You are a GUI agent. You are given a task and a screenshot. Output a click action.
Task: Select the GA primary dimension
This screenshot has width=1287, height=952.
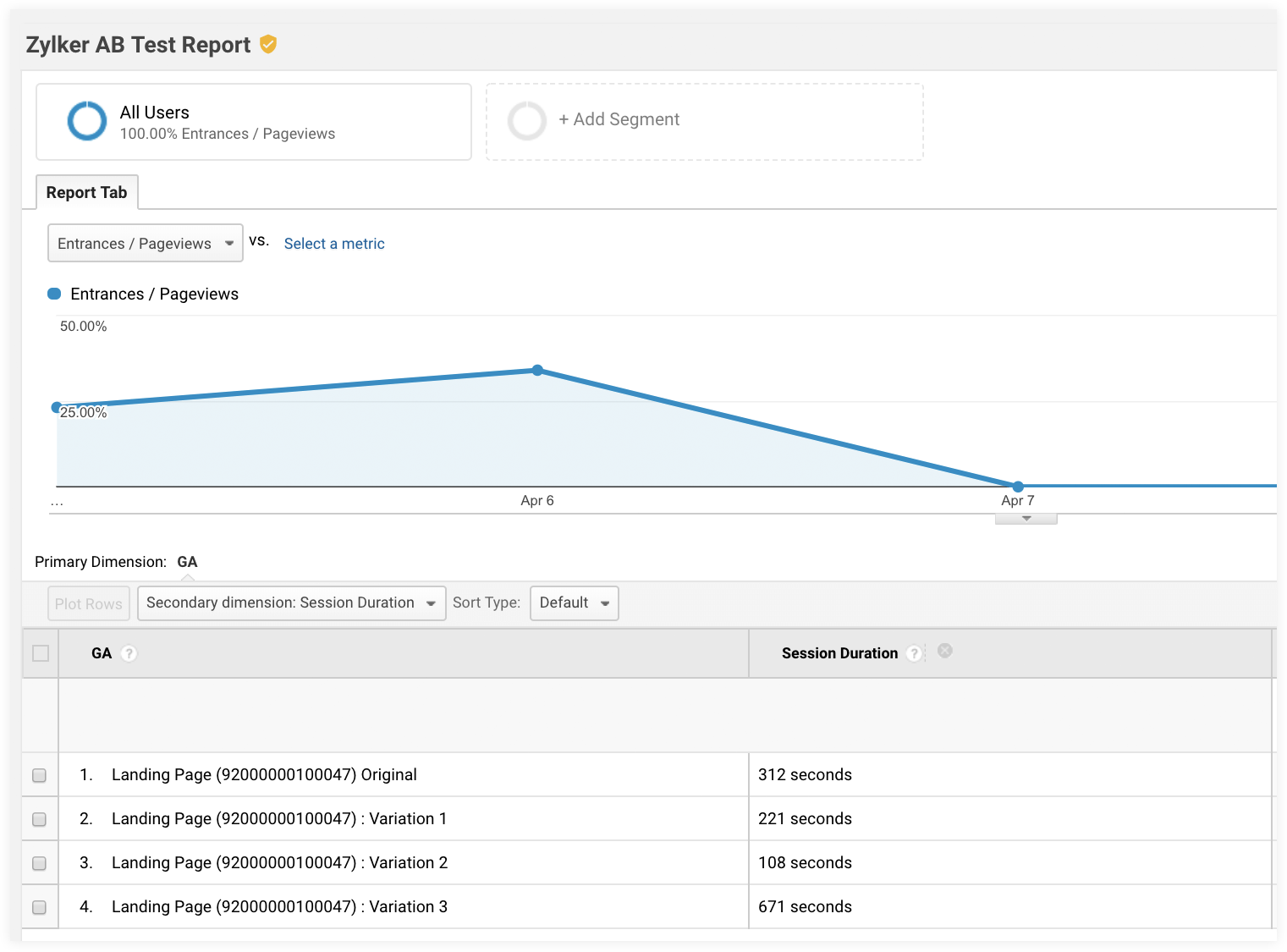187,562
